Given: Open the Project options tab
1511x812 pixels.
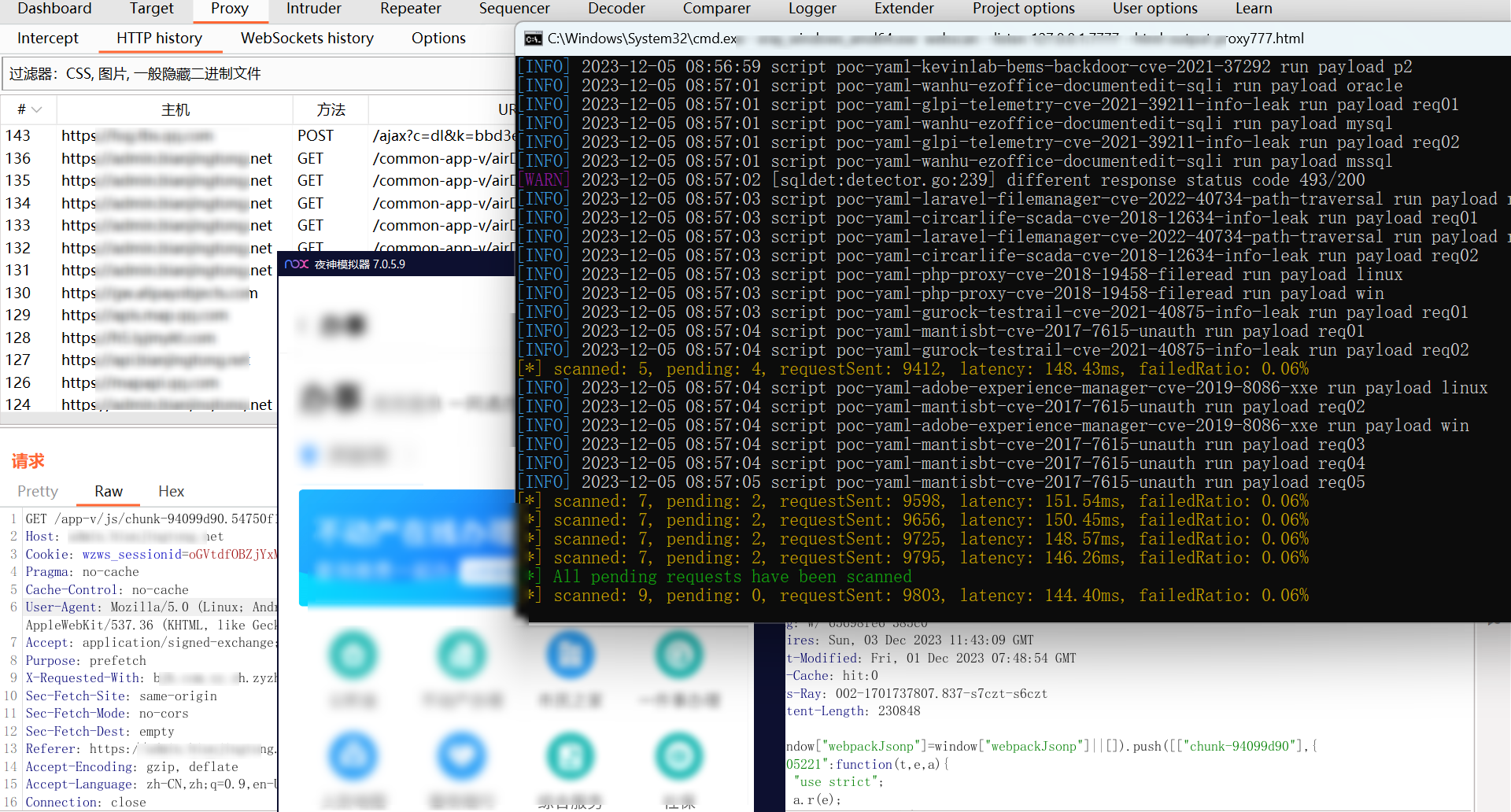Looking at the screenshot, I should [1023, 9].
